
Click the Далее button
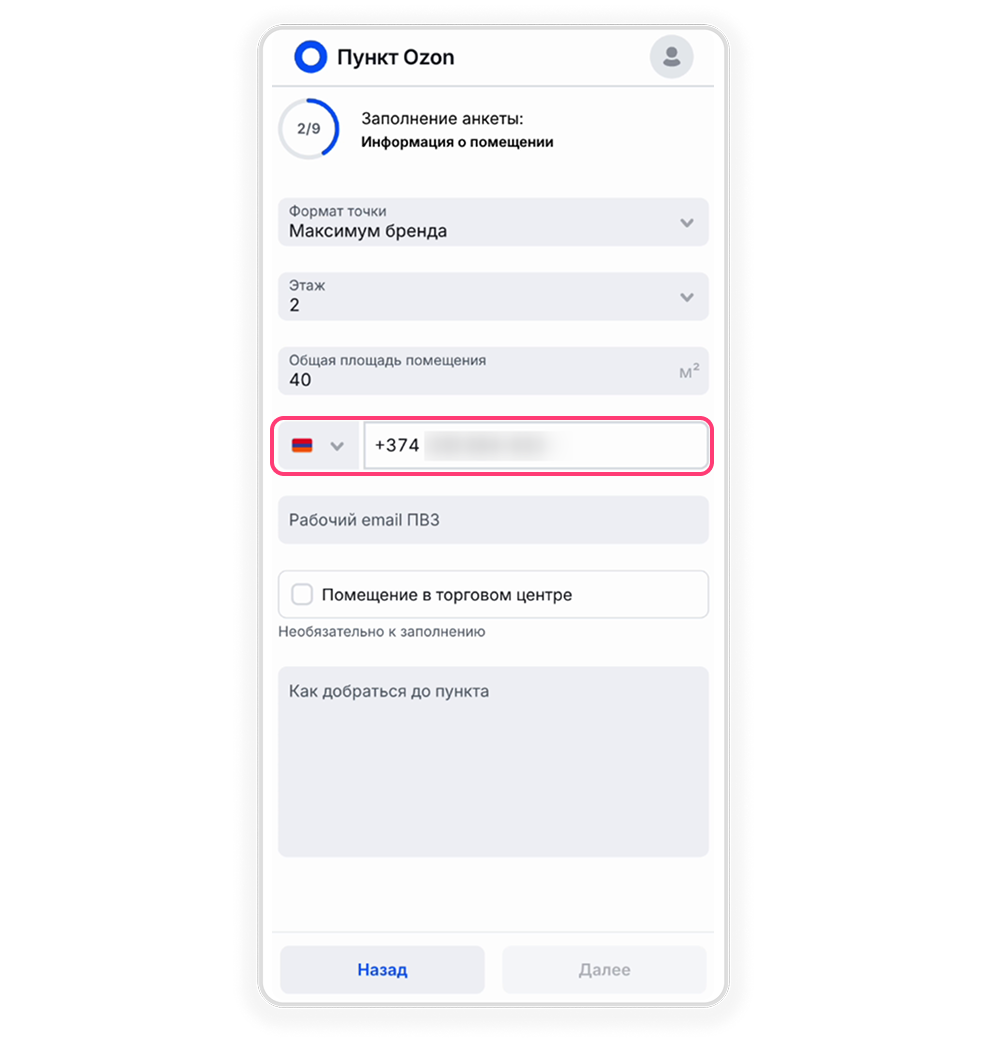[604, 970]
